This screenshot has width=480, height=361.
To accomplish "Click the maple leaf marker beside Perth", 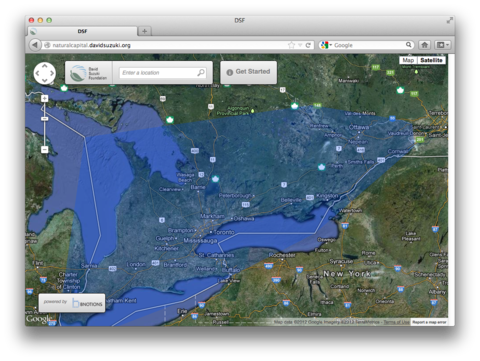I will (x=322, y=167).
